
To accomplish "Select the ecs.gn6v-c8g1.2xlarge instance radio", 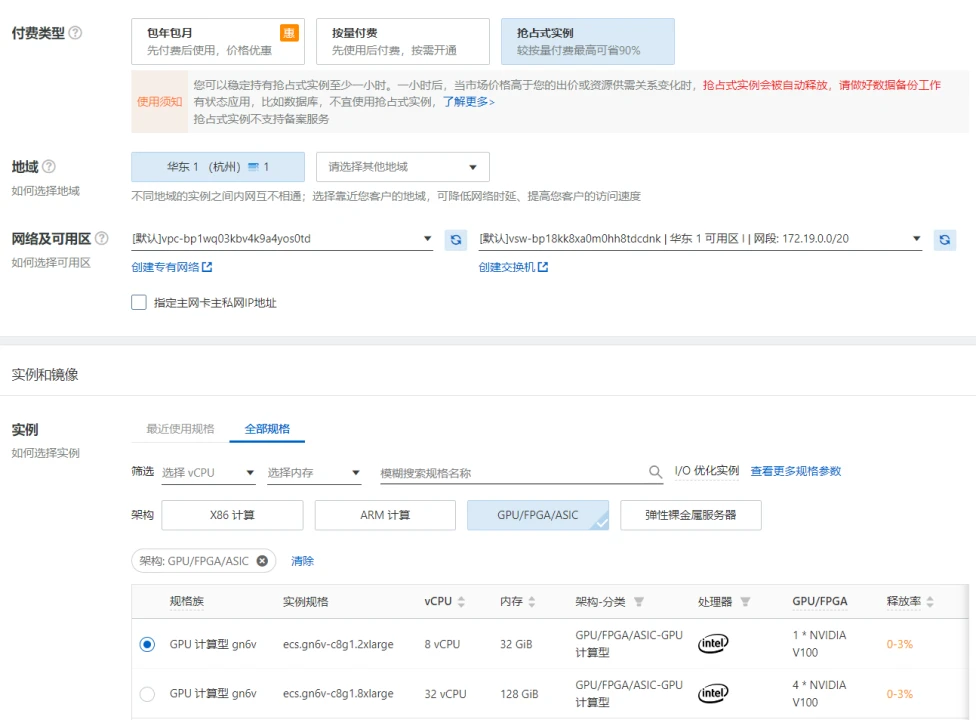I will point(147,644).
